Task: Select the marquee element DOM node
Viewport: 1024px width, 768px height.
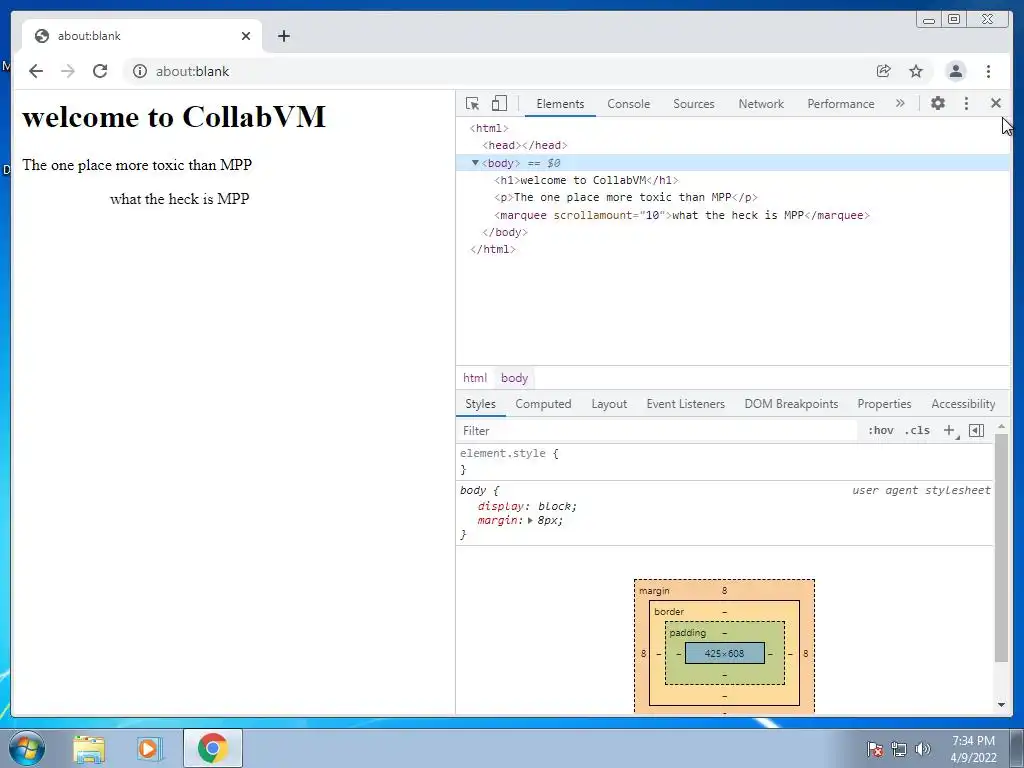Action: (681, 215)
